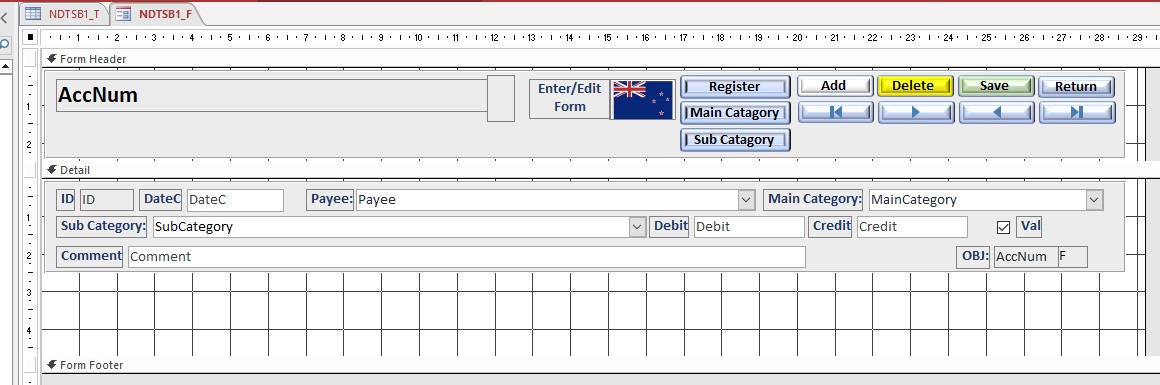This screenshot has width=1160, height=385.
Task: Click the green Save button
Action: click(x=996, y=86)
